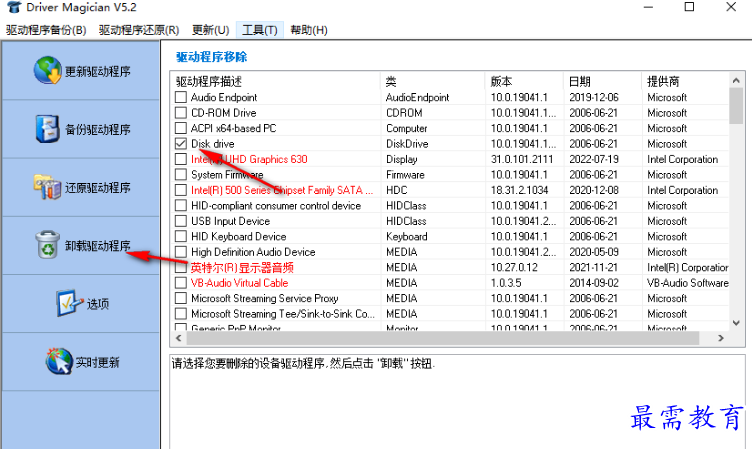Click the 选项 sidebar label
752x449 pixels.
98,304
